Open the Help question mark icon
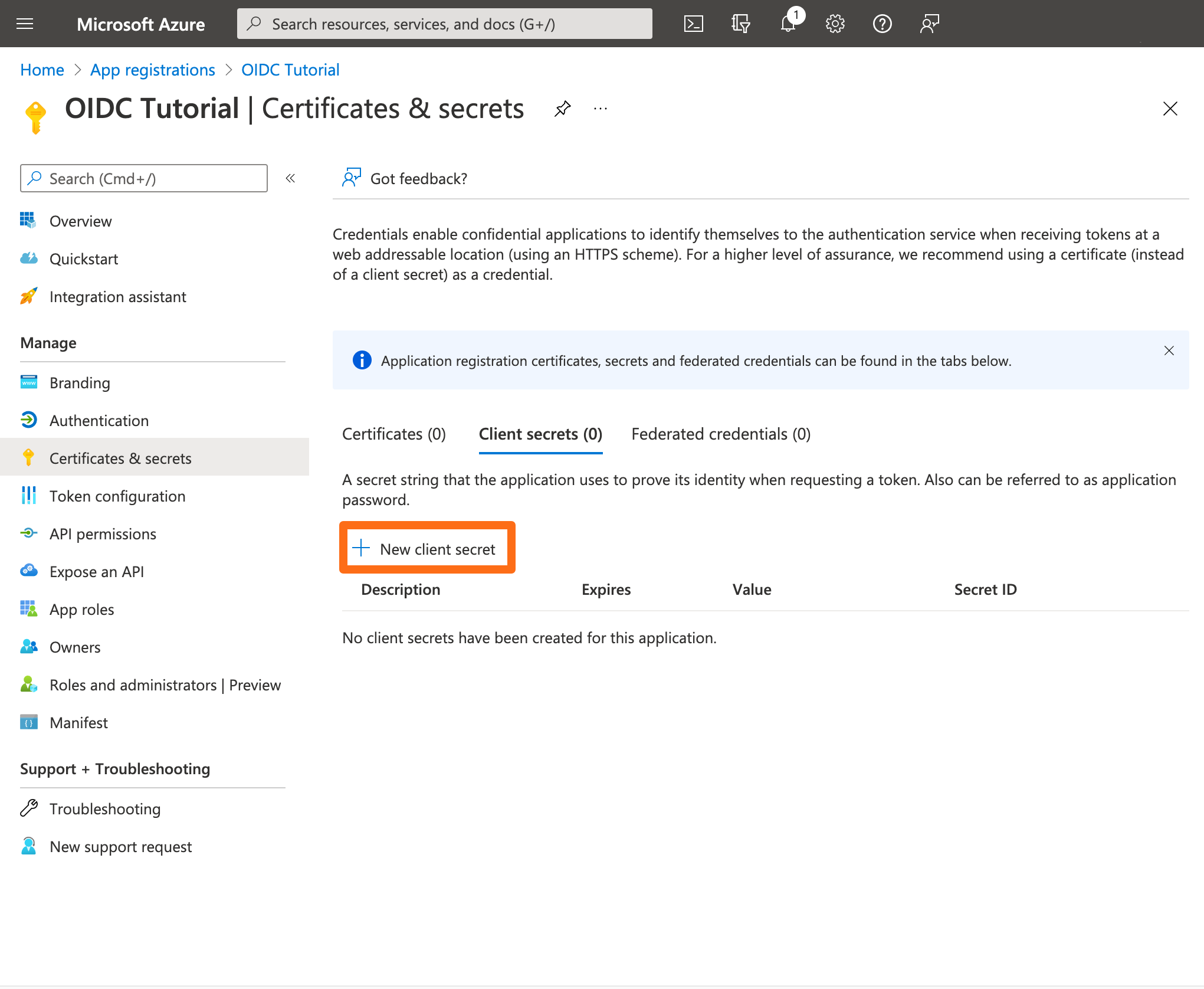This screenshot has height=989, width=1204. click(x=882, y=24)
